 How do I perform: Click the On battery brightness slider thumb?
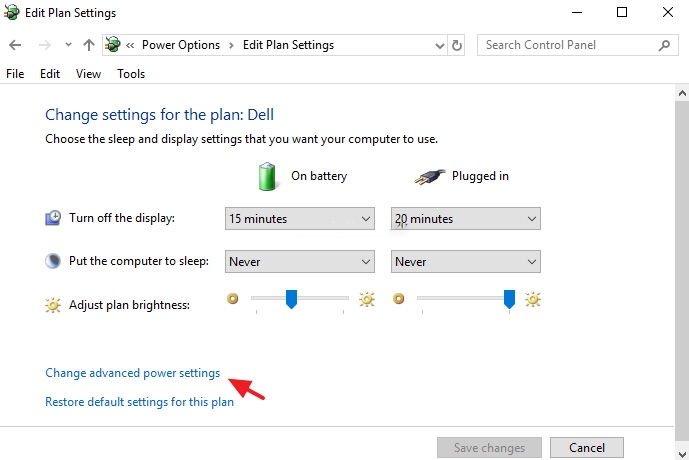tap(291, 298)
